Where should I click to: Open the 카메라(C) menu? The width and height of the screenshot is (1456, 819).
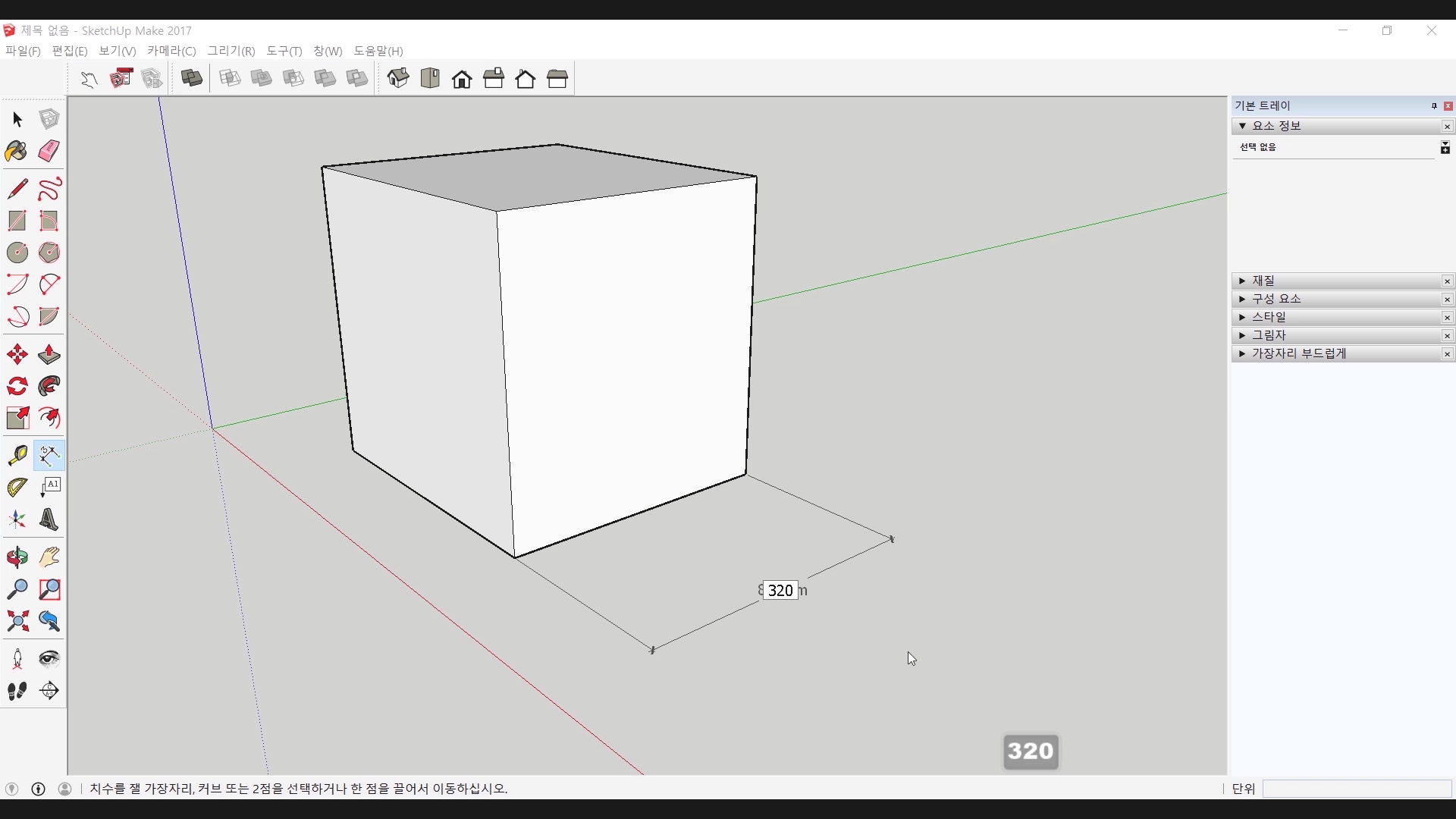click(171, 51)
